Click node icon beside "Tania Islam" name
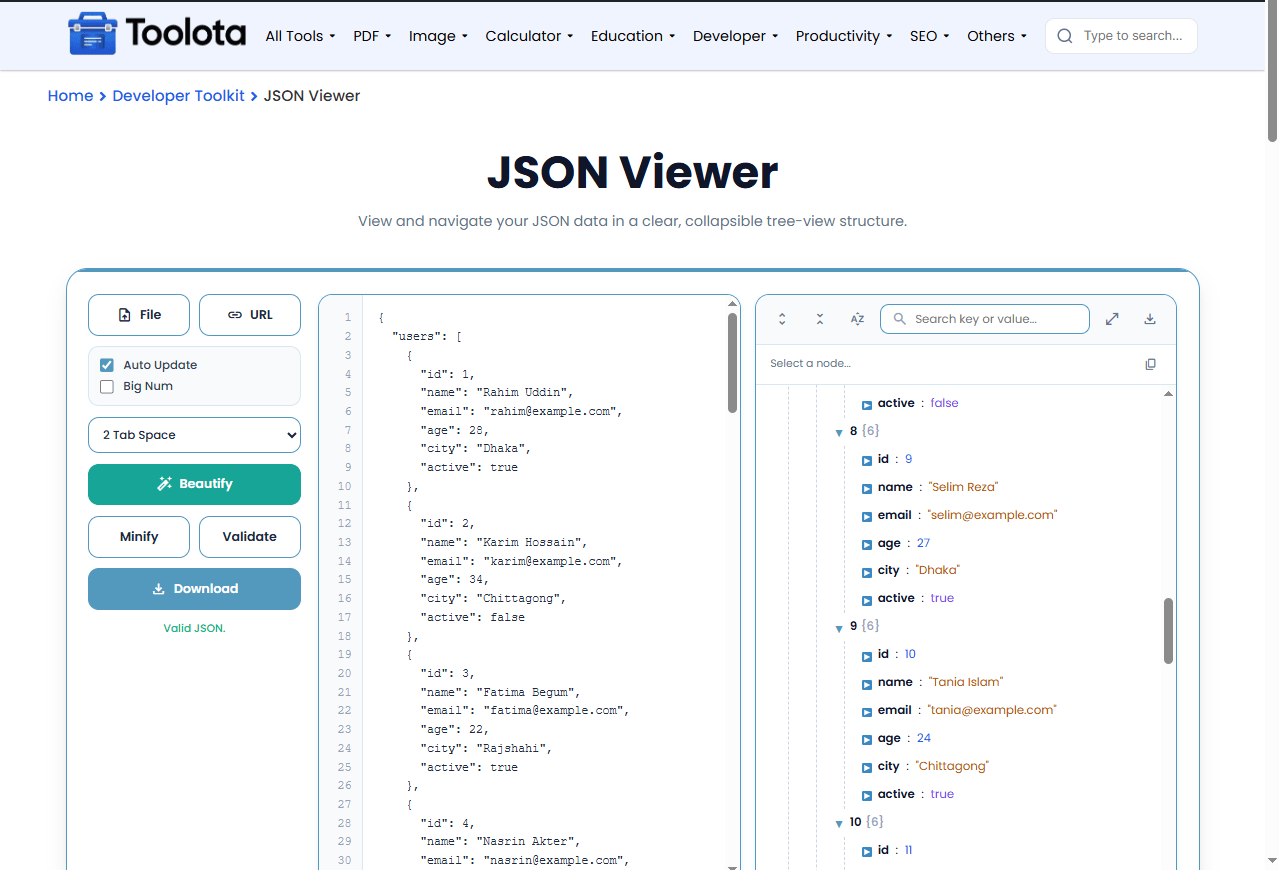 click(x=867, y=683)
